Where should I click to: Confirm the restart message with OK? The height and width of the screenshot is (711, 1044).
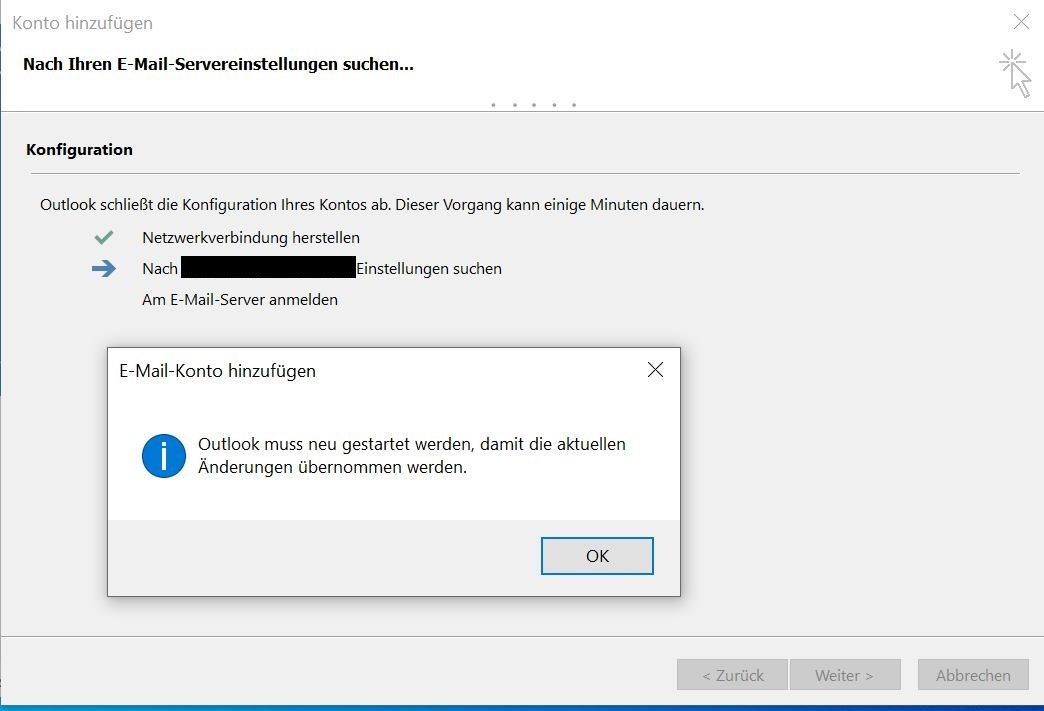point(597,555)
